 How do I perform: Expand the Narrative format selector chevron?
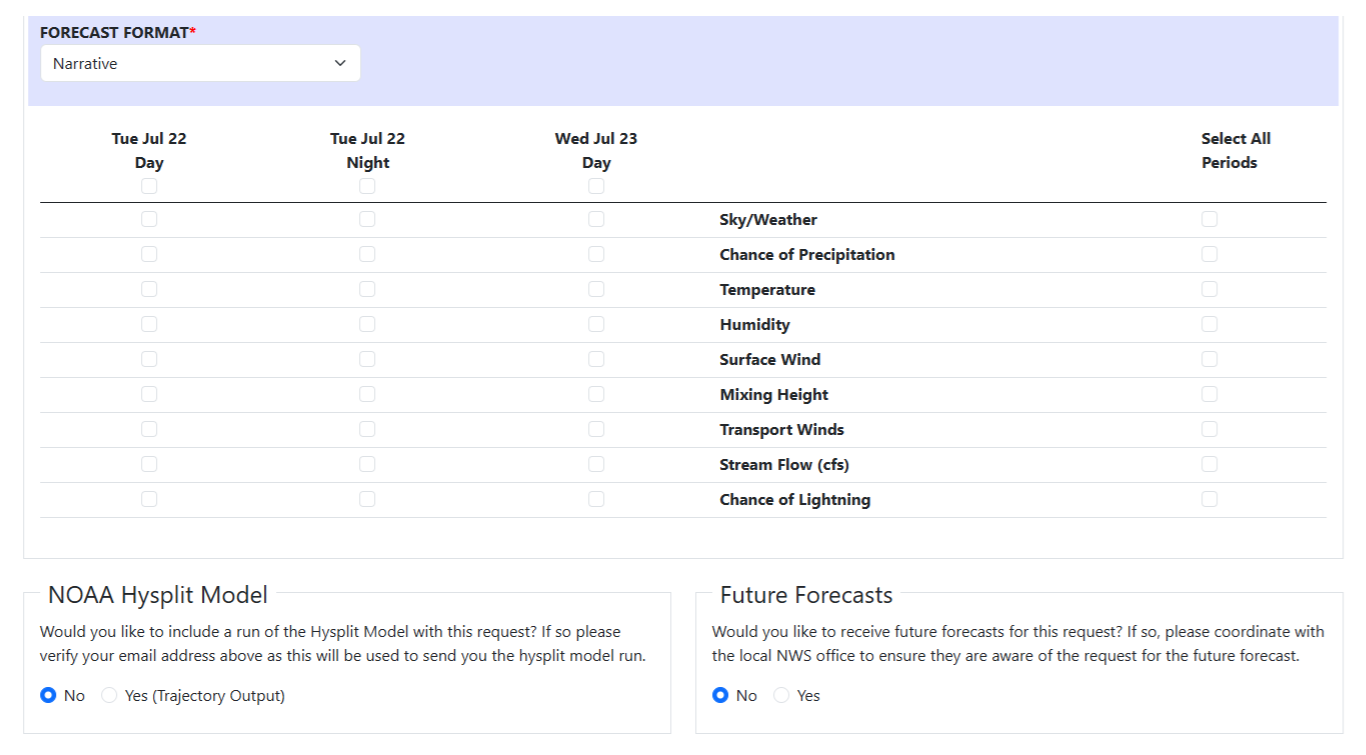click(x=338, y=62)
